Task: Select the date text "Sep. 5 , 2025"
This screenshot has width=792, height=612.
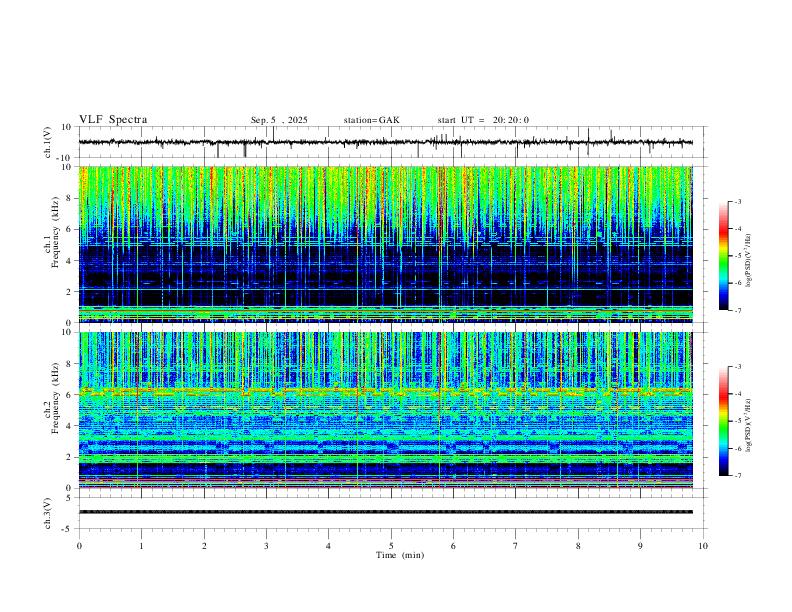Action: [279, 120]
